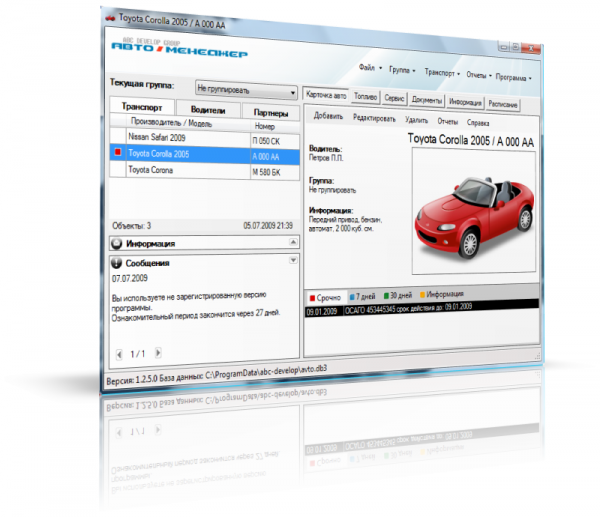This screenshot has width=600, height=517.
Task: Go to next message with right arrow
Action: [158, 352]
